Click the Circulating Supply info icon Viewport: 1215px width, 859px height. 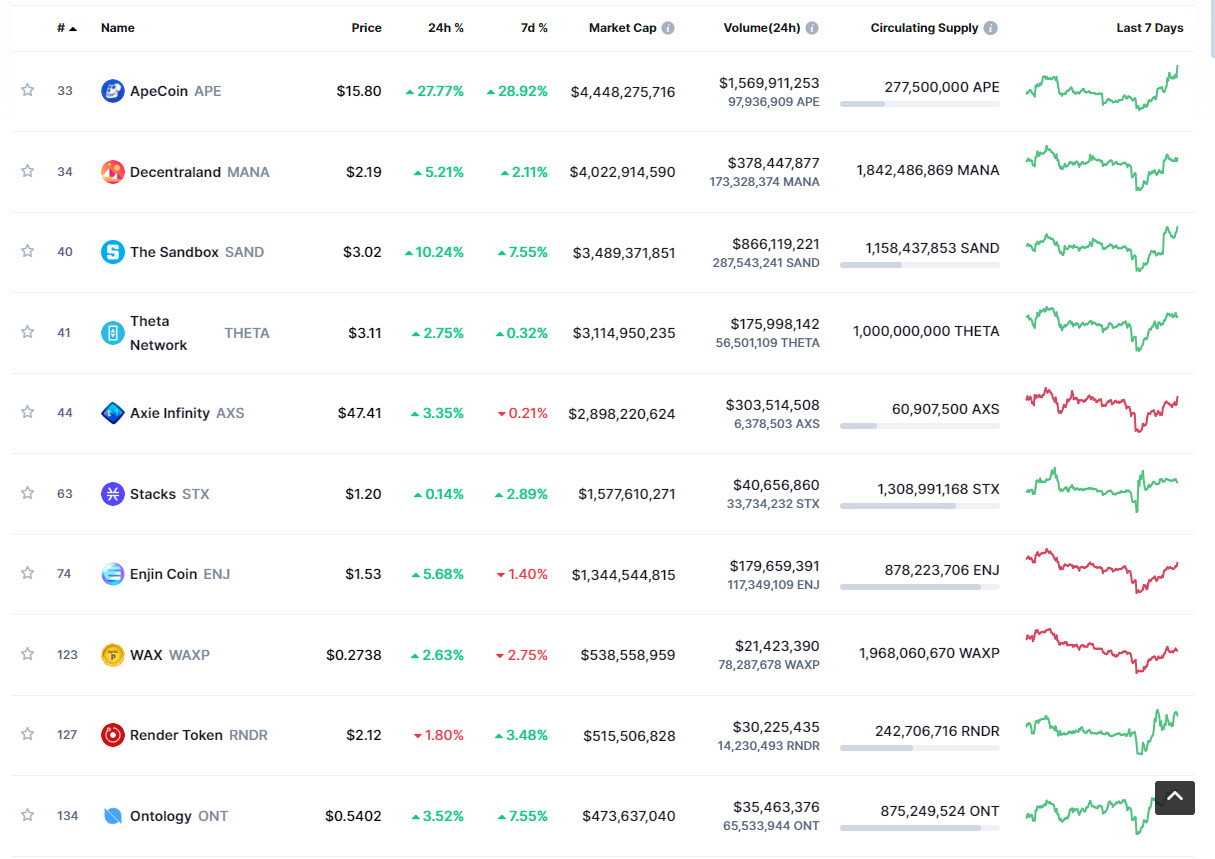(990, 28)
